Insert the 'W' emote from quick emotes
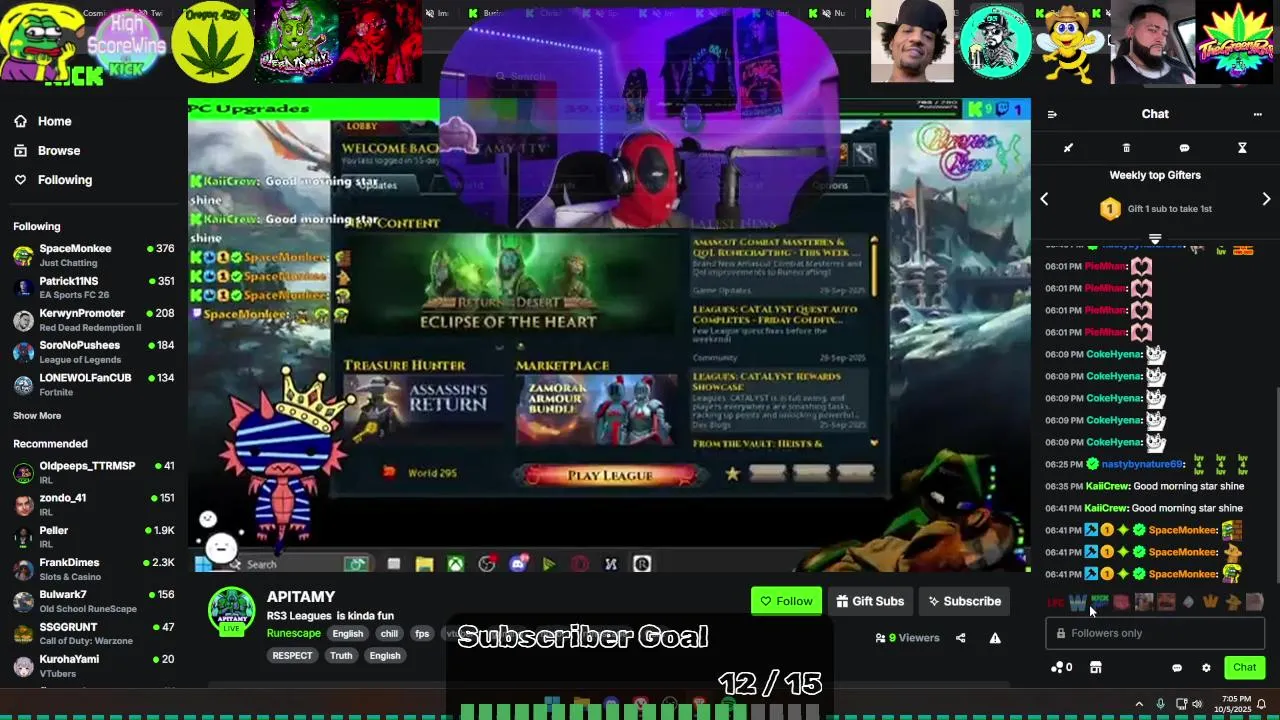 1078,602
